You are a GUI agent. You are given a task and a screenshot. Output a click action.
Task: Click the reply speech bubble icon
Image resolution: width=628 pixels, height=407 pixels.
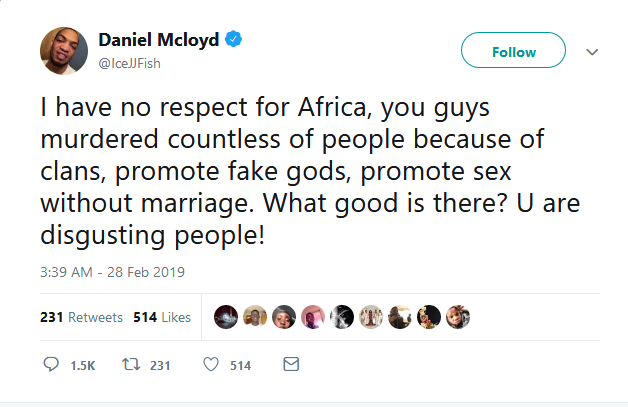pos(51,365)
